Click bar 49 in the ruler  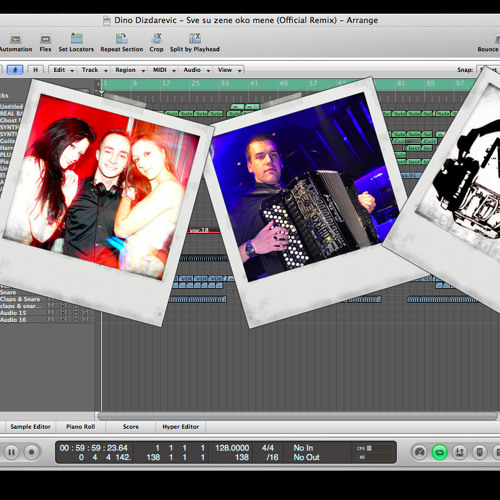click(284, 83)
